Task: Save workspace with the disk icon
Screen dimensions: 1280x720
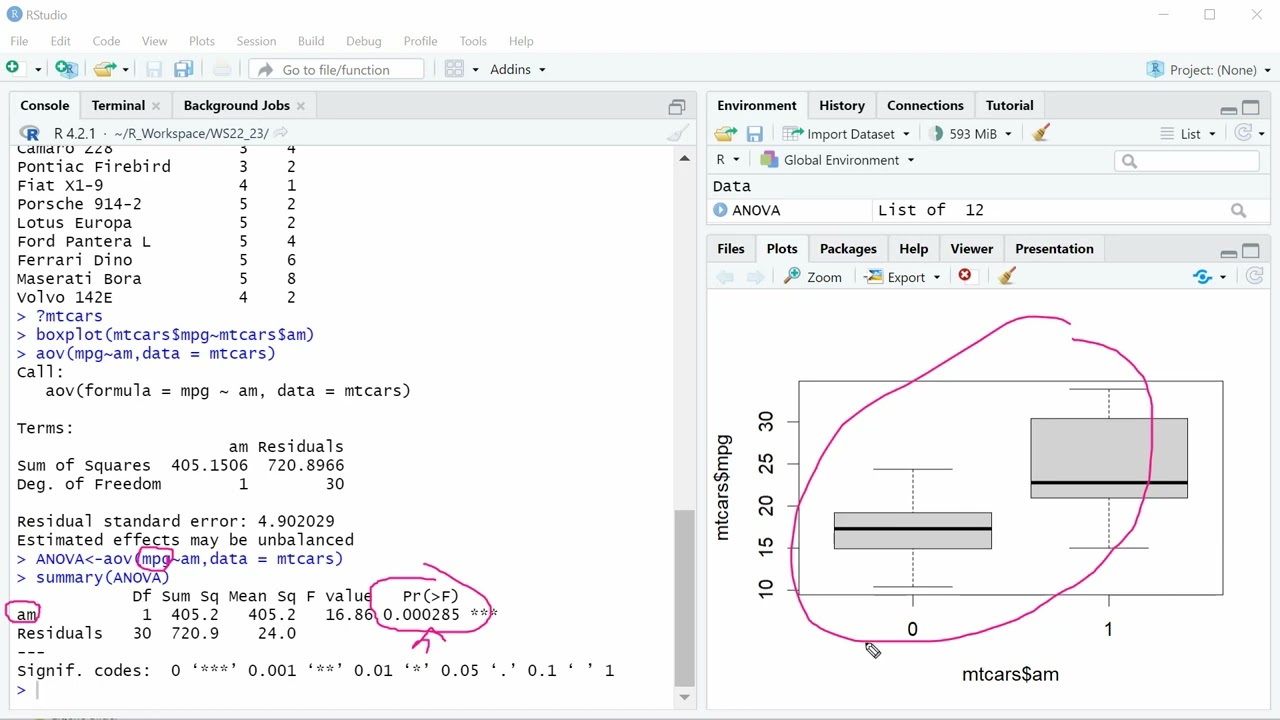Action: click(755, 133)
